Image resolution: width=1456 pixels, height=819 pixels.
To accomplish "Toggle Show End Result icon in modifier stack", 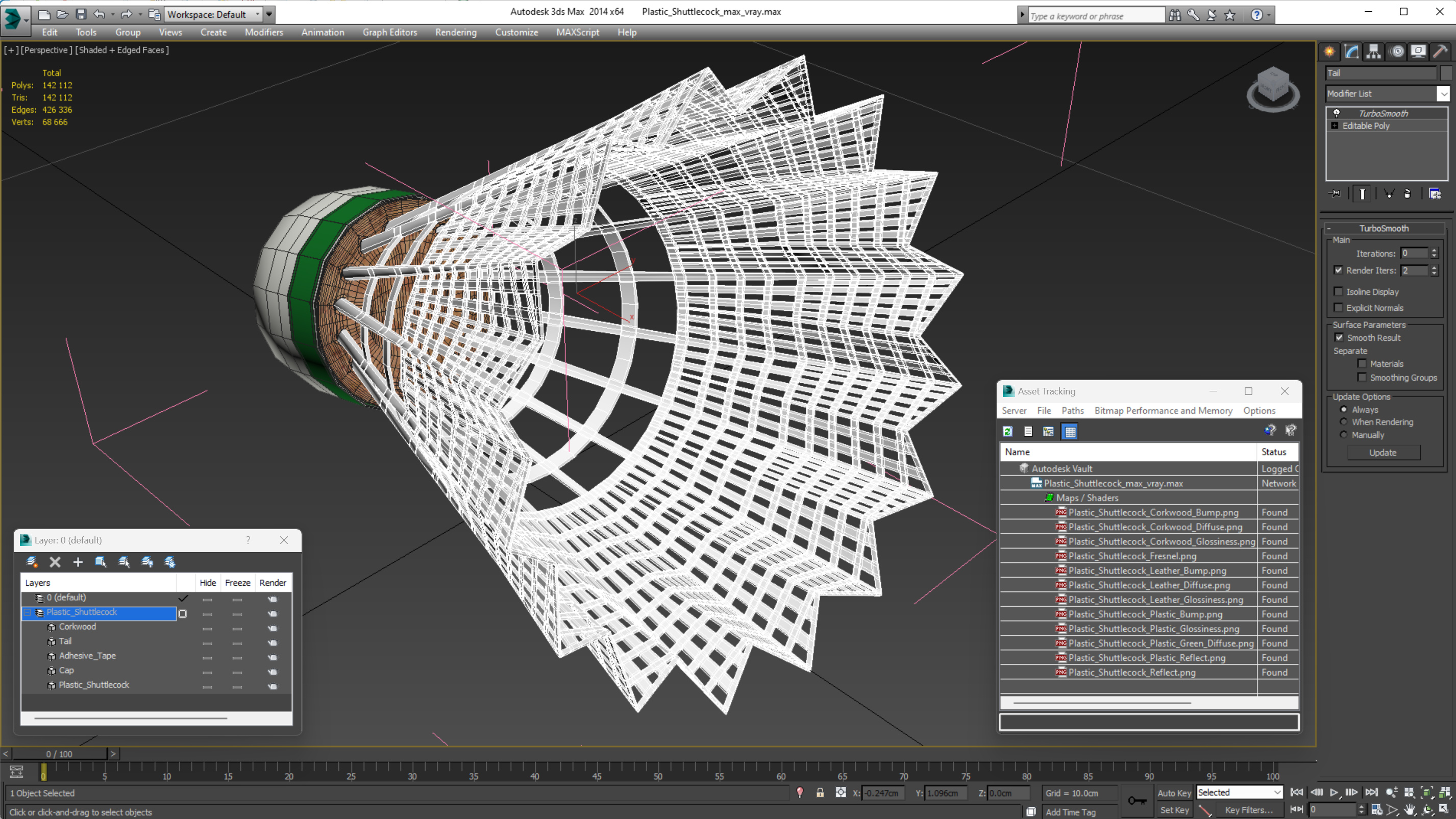I will [1362, 194].
